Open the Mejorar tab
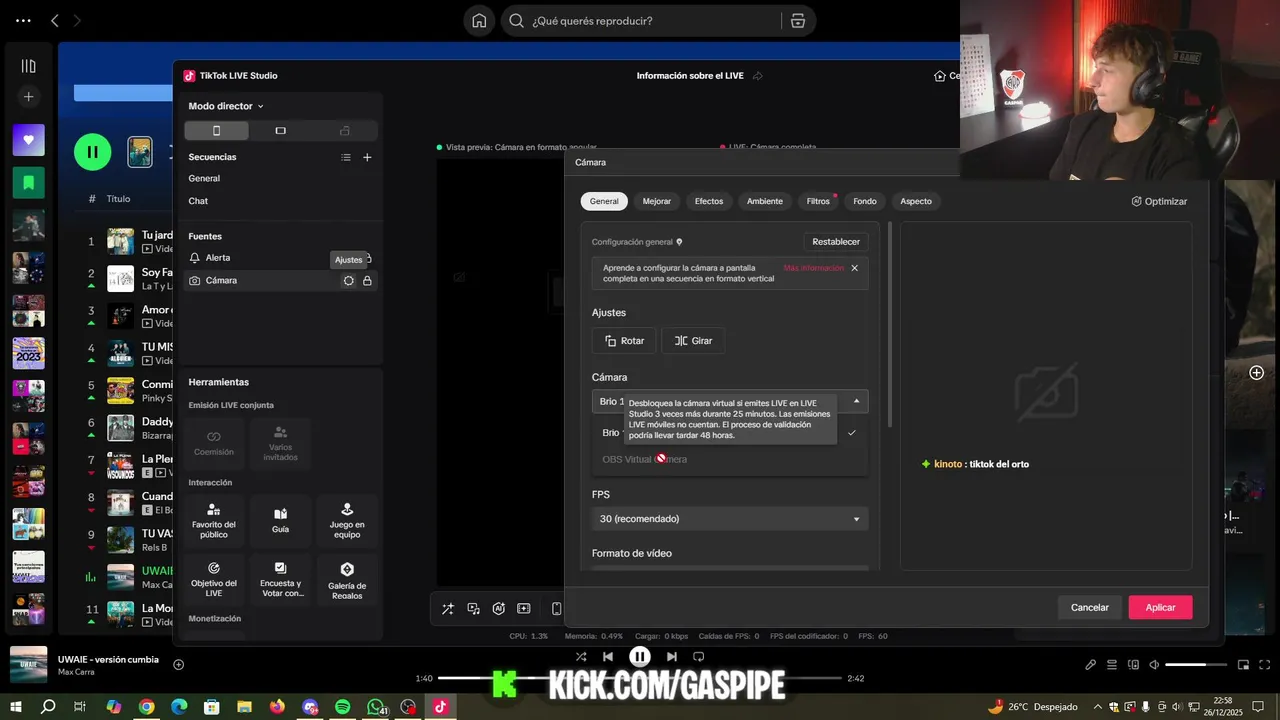1280x720 pixels. click(x=657, y=201)
